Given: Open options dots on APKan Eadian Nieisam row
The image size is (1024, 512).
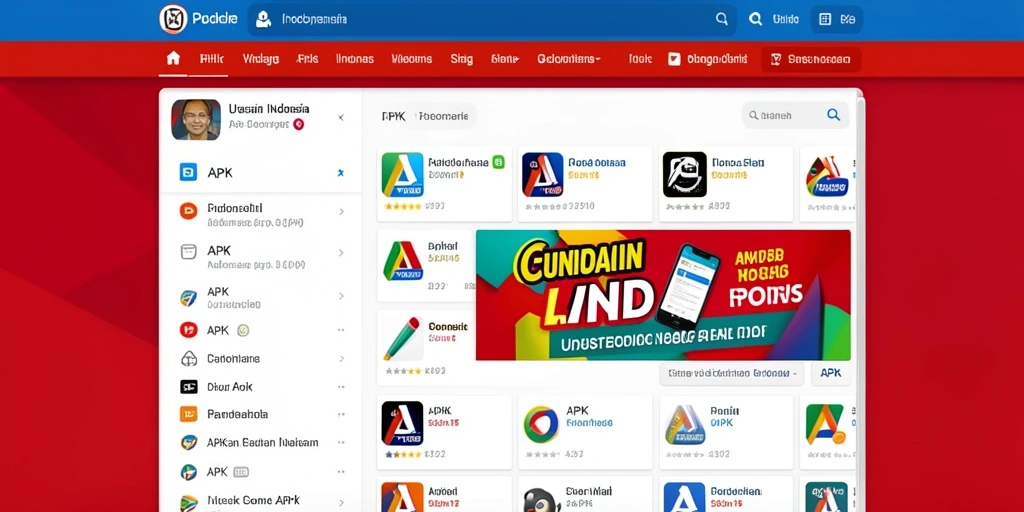Looking at the screenshot, I should point(341,442).
